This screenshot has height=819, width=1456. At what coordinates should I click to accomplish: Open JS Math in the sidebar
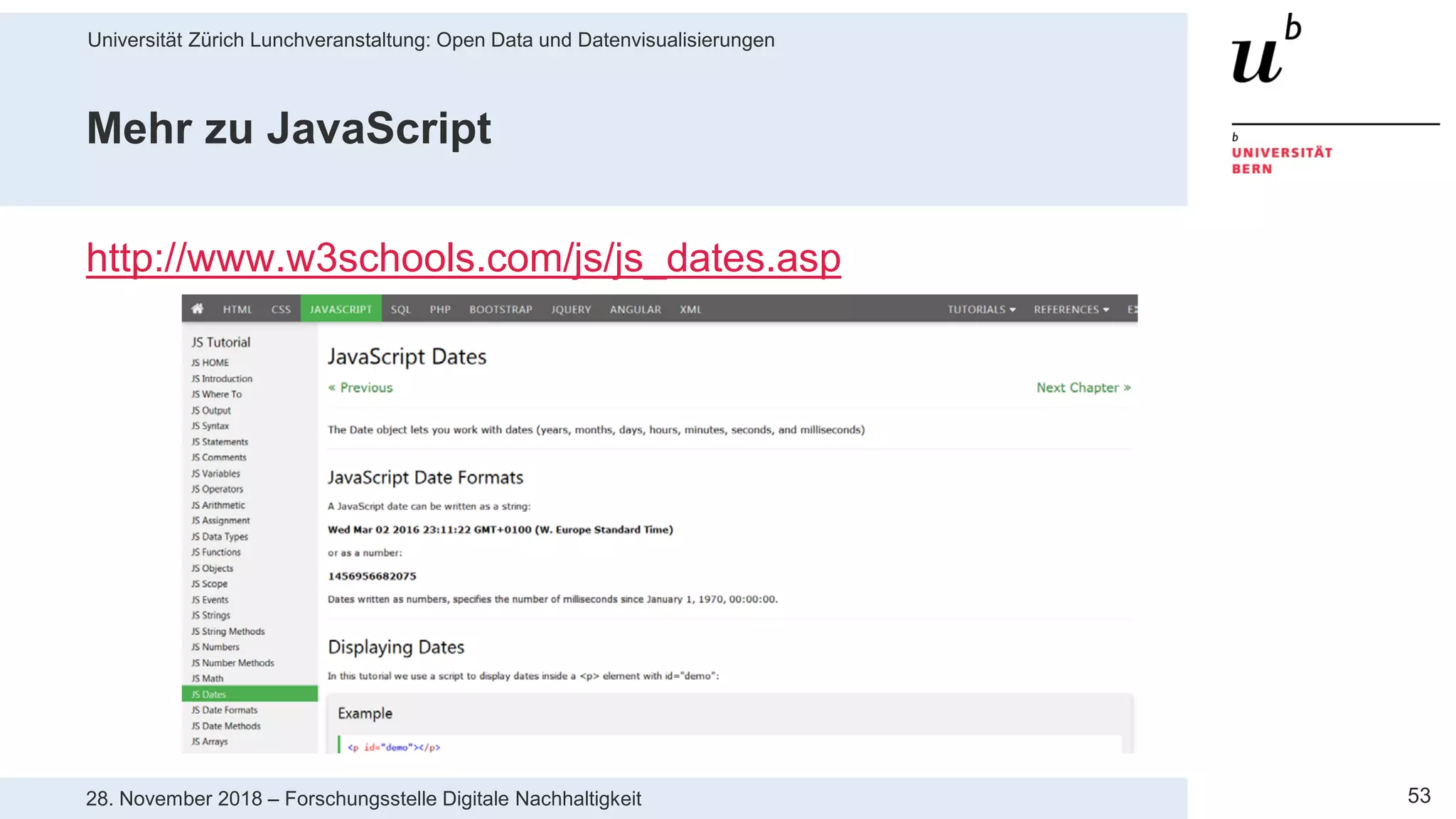(207, 678)
